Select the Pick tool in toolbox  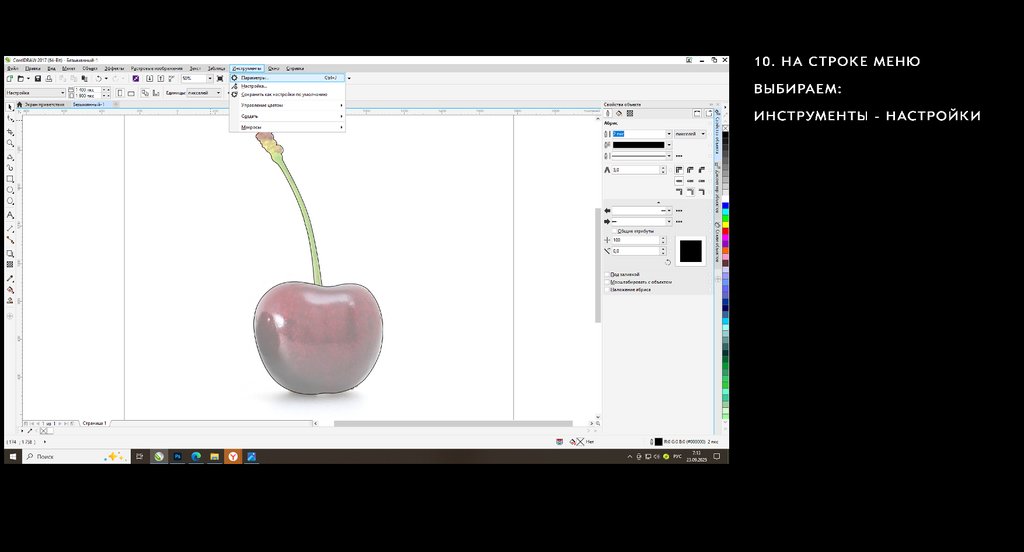click(x=10, y=107)
